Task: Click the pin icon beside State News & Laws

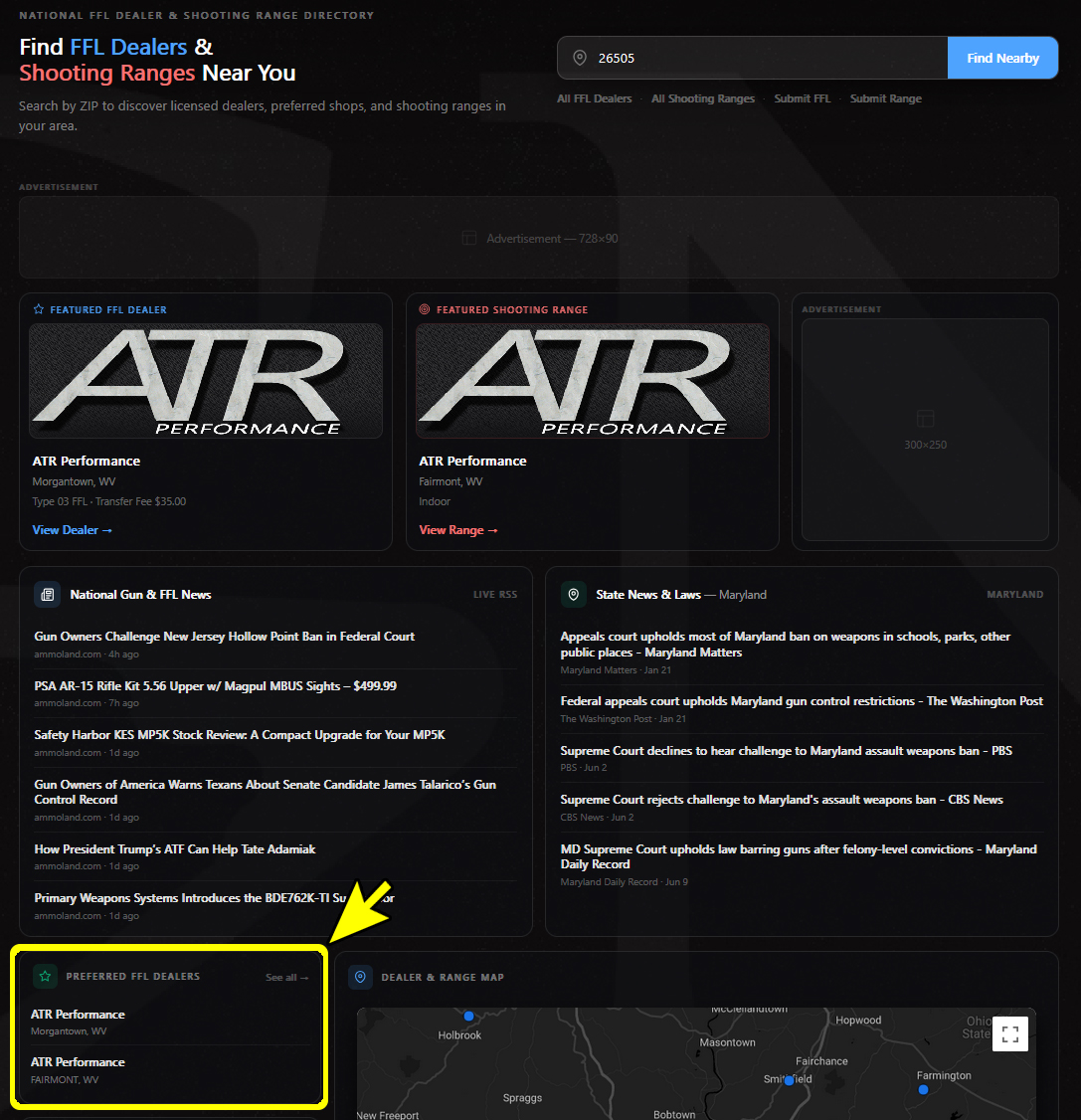Action: click(573, 595)
